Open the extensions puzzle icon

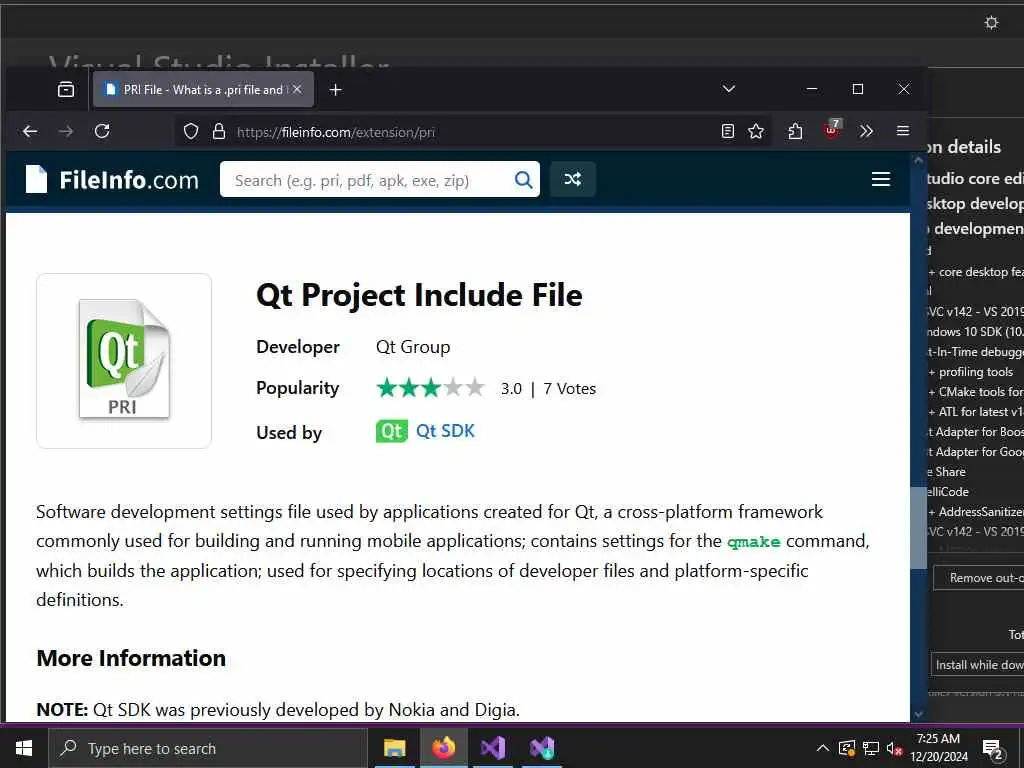[x=795, y=131]
